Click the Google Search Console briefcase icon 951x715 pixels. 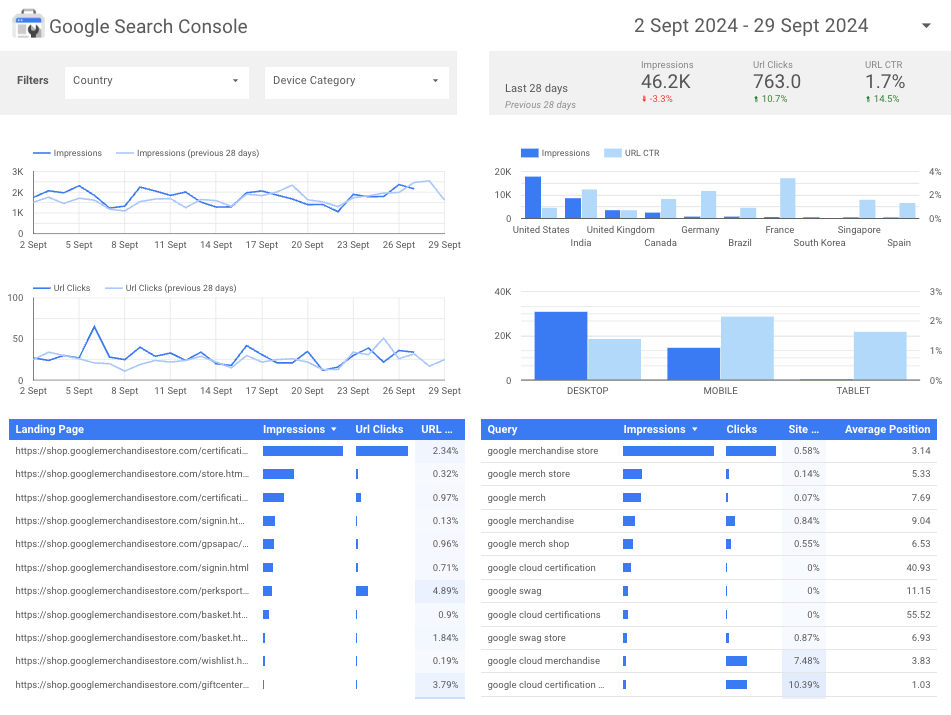tap(29, 25)
